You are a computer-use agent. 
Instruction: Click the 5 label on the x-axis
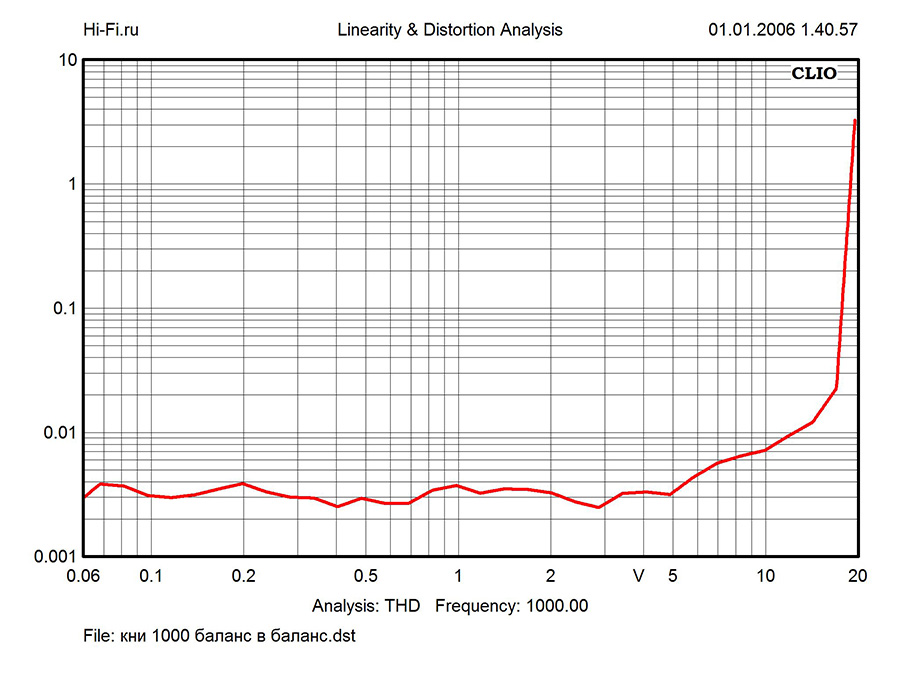[x=673, y=577]
